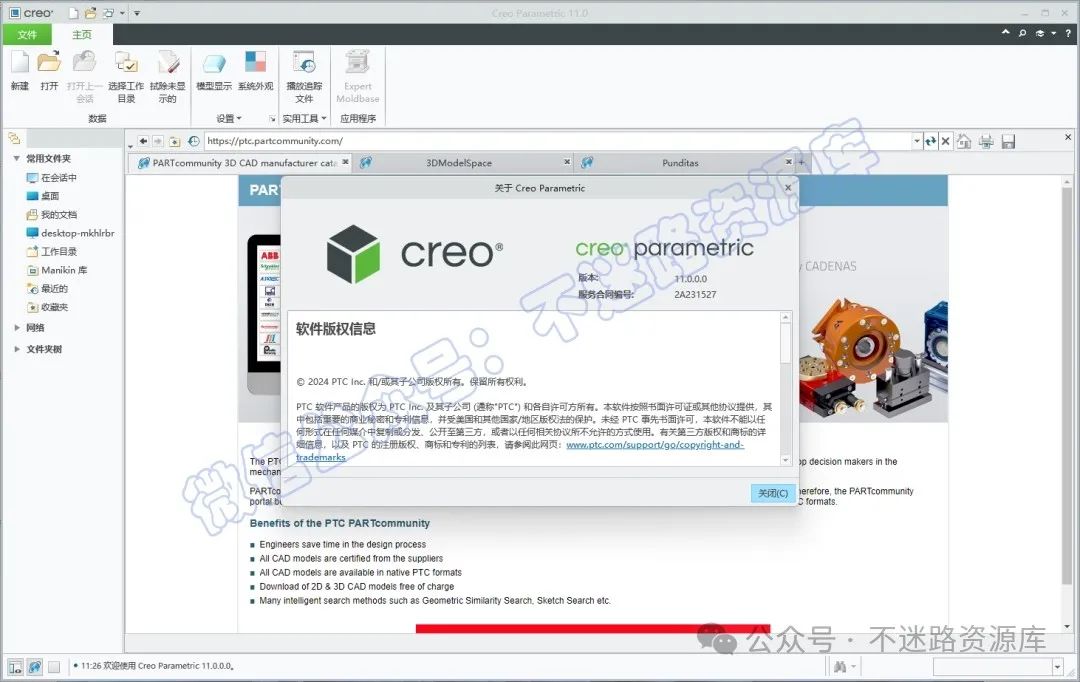Expand the 文件夹树 section
Image resolution: width=1080 pixels, height=682 pixels.
tap(17, 349)
